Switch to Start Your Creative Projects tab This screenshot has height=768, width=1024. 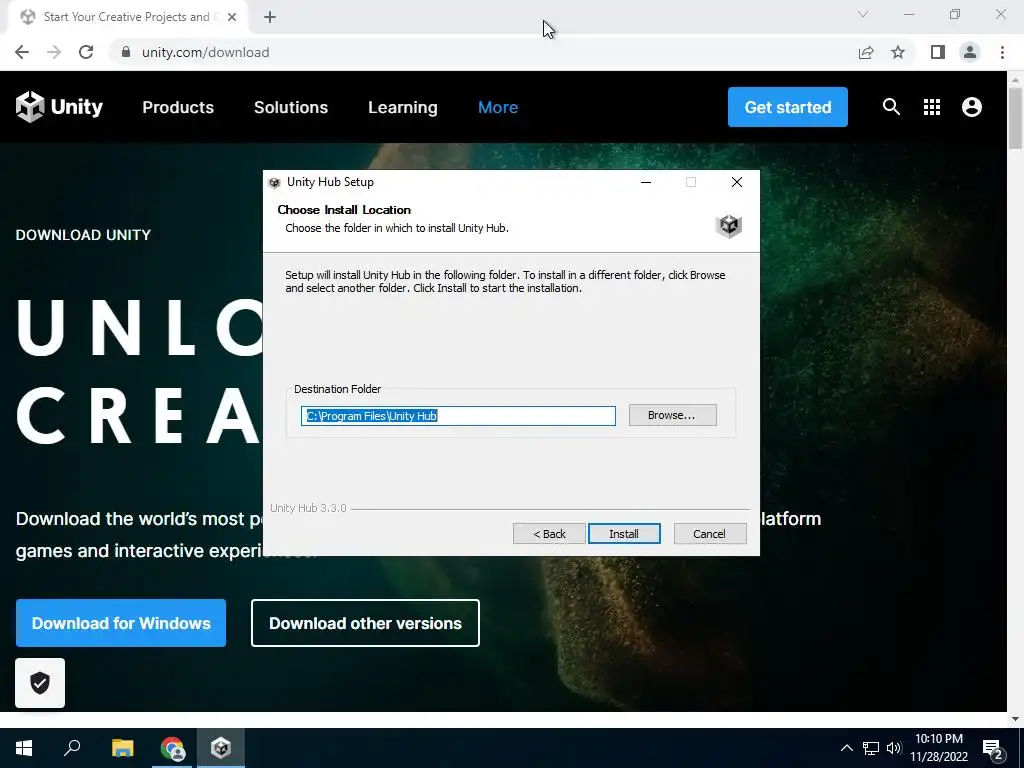pyautogui.click(x=126, y=17)
